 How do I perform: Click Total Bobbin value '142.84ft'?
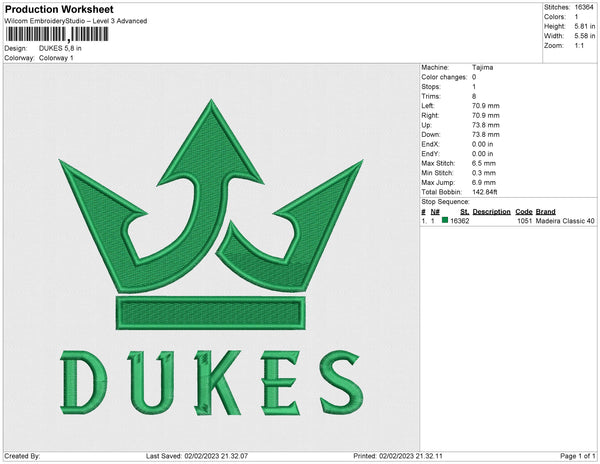pyautogui.click(x=484, y=192)
